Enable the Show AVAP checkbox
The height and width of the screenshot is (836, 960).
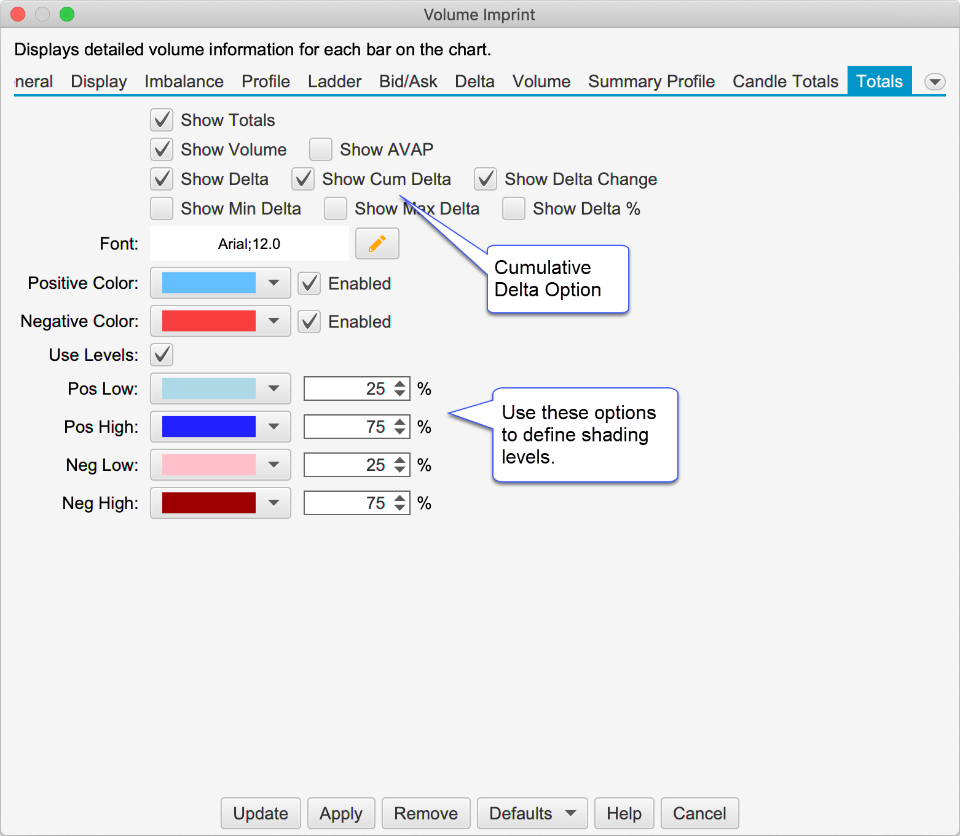click(321, 150)
